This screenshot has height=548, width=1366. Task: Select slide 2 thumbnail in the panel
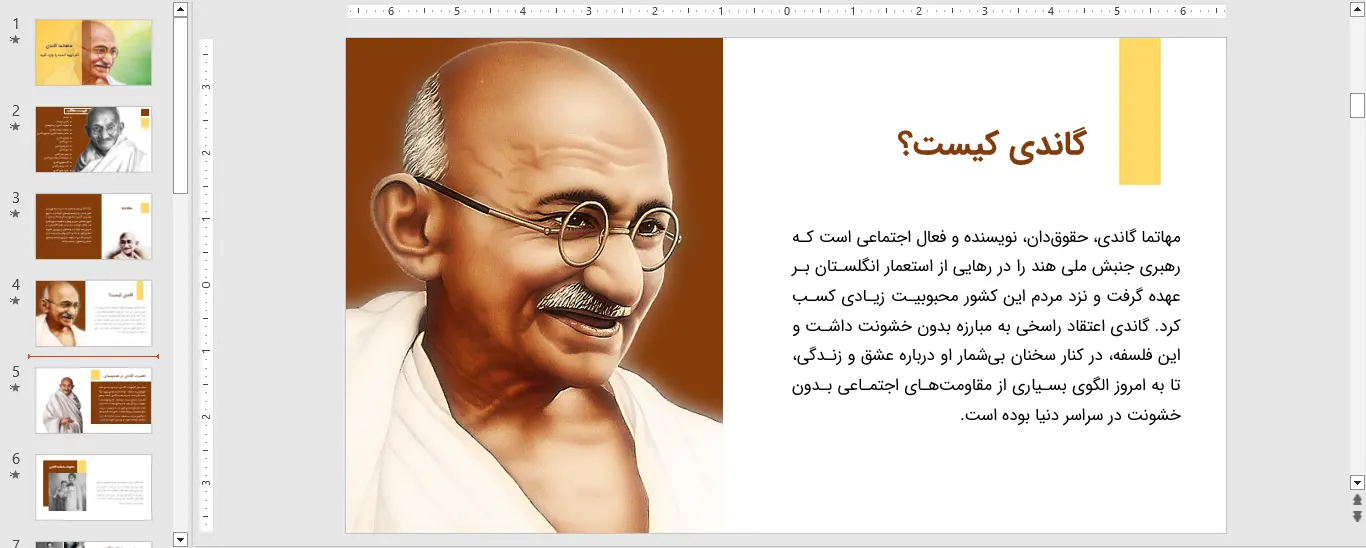pos(94,139)
